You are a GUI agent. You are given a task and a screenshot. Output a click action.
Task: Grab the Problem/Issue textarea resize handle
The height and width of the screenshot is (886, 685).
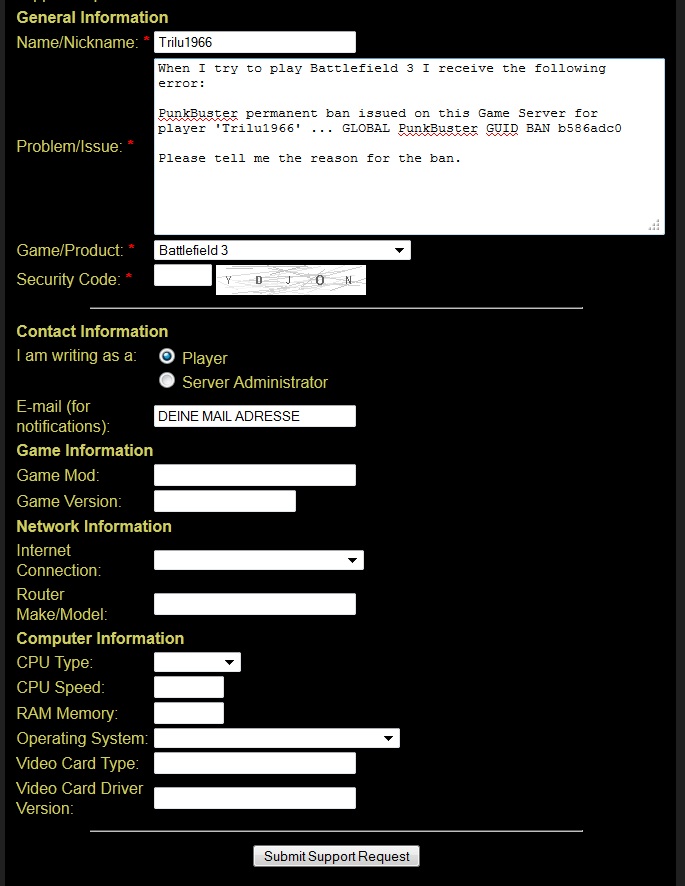[x=656, y=226]
